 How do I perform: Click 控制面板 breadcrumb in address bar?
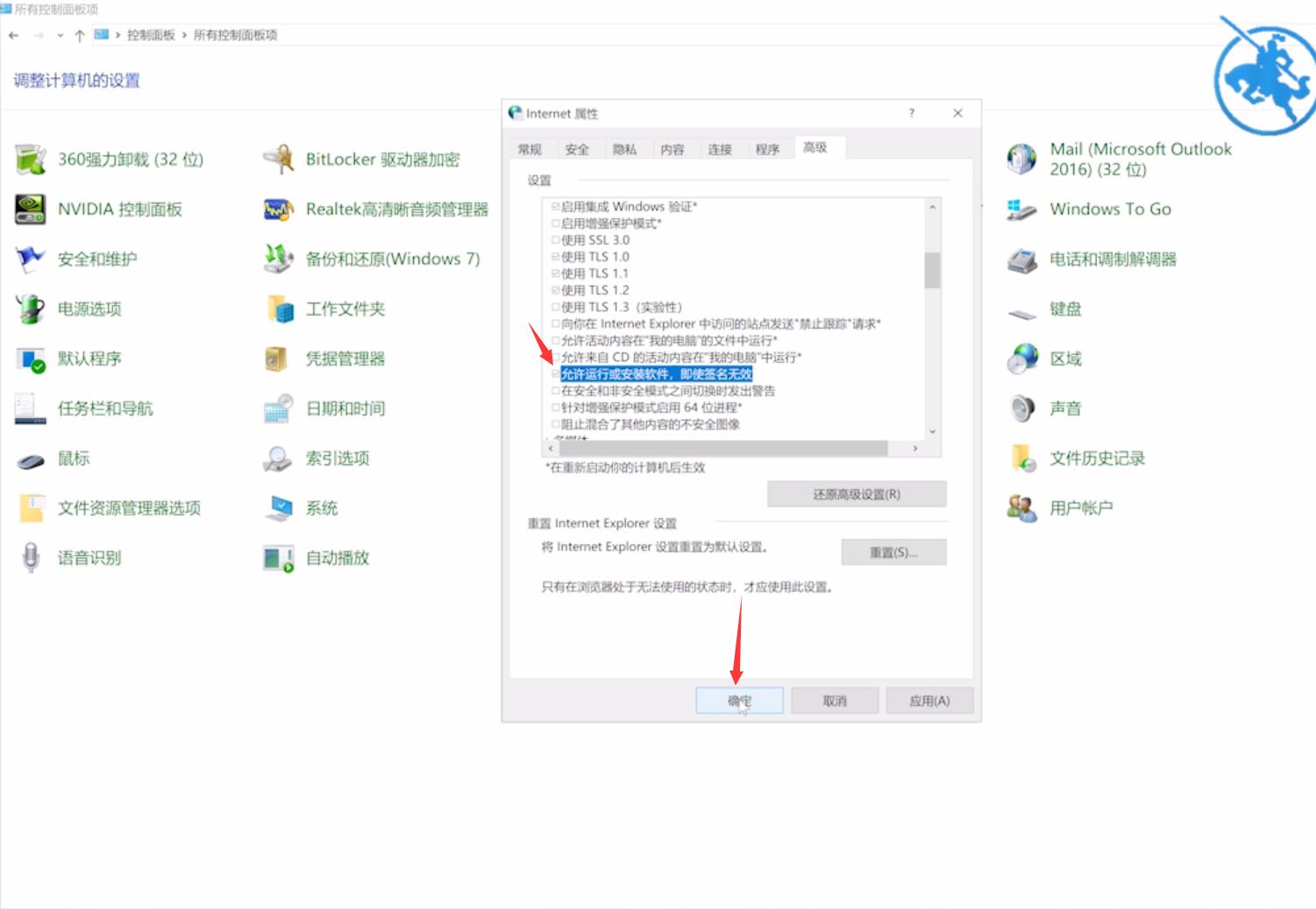click(151, 35)
